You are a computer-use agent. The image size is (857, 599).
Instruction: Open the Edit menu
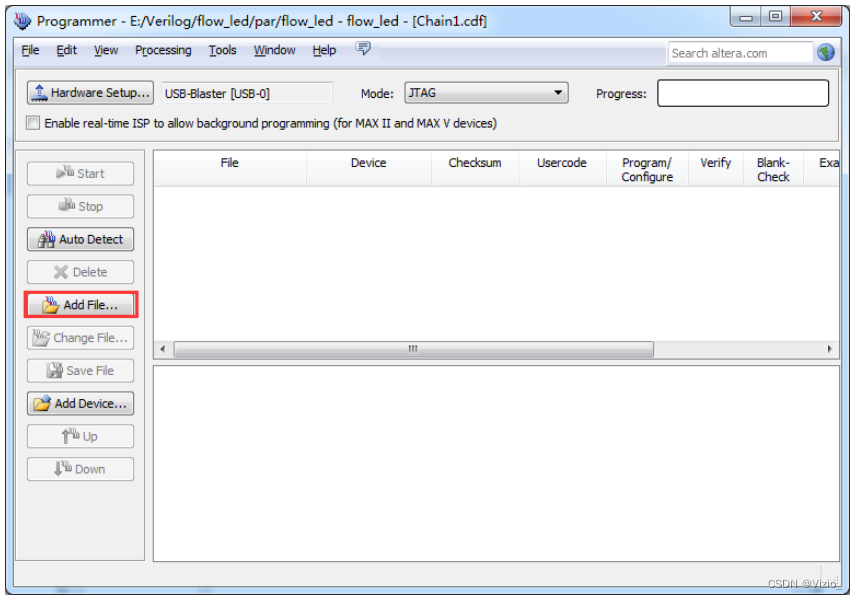pyautogui.click(x=66, y=50)
